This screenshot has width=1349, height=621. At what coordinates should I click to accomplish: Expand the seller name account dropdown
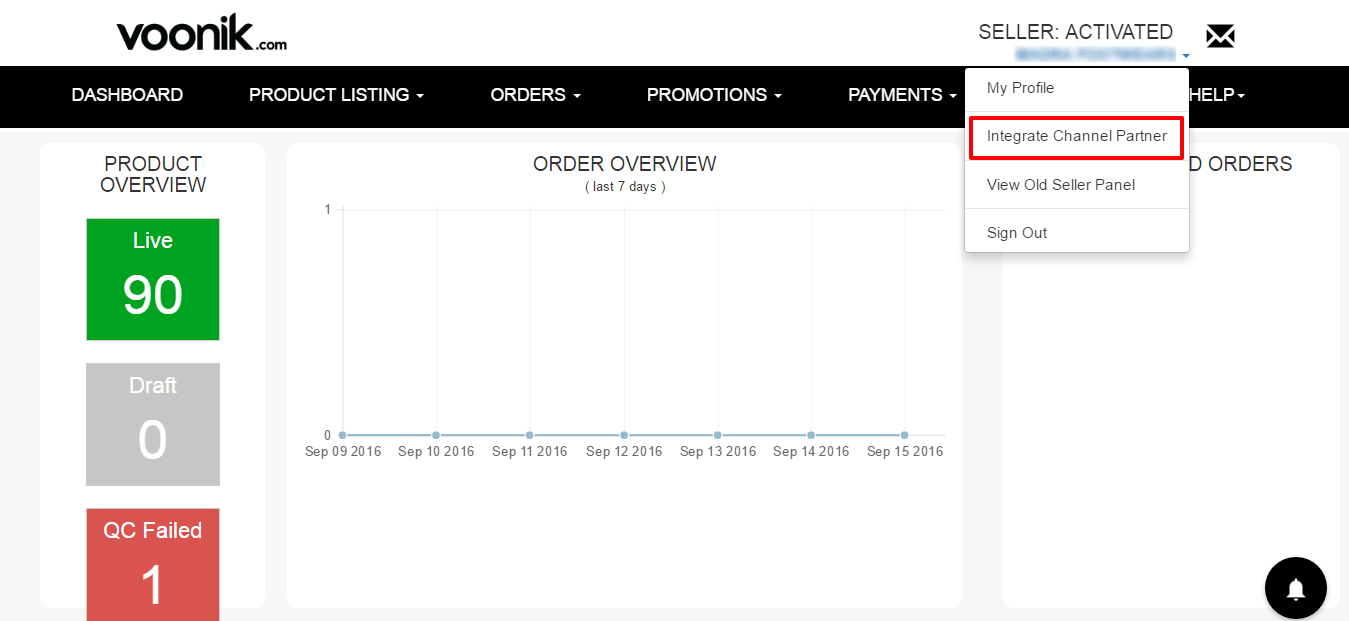(x=1102, y=54)
